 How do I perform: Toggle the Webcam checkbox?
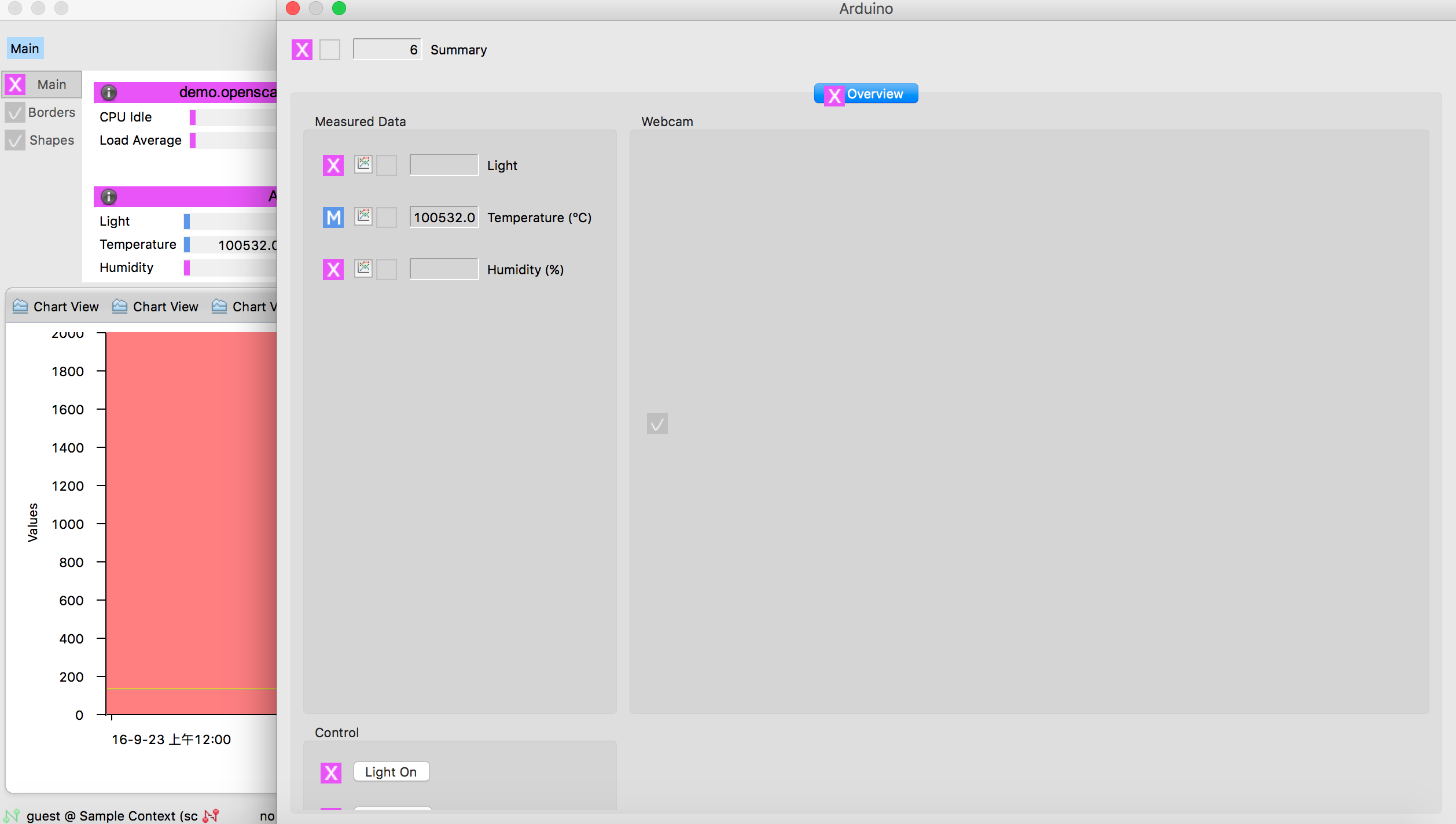(657, 424)
